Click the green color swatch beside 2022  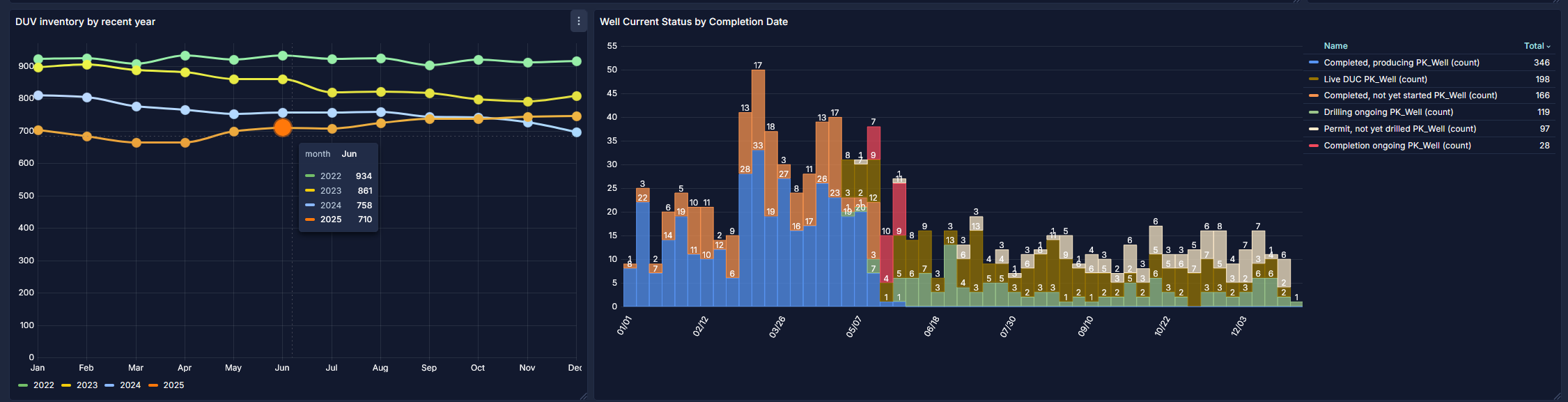tap(24, 385)
